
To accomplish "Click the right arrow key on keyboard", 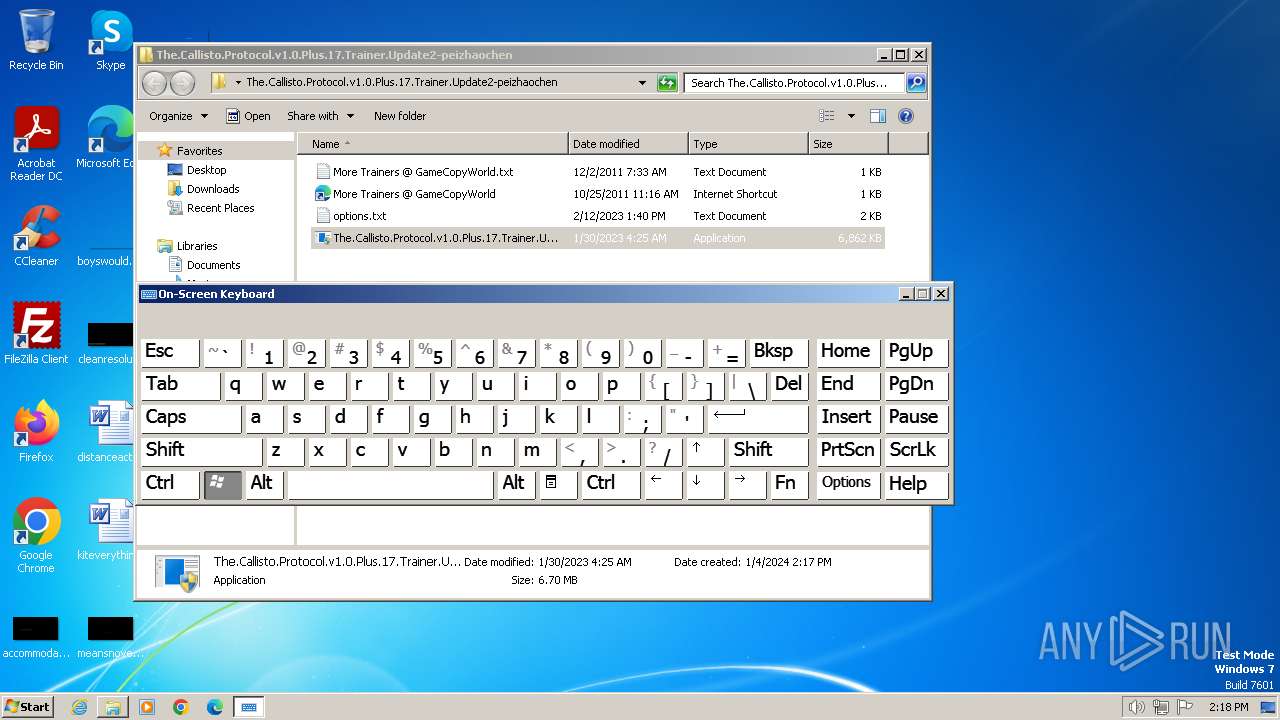I will point(747,484).
